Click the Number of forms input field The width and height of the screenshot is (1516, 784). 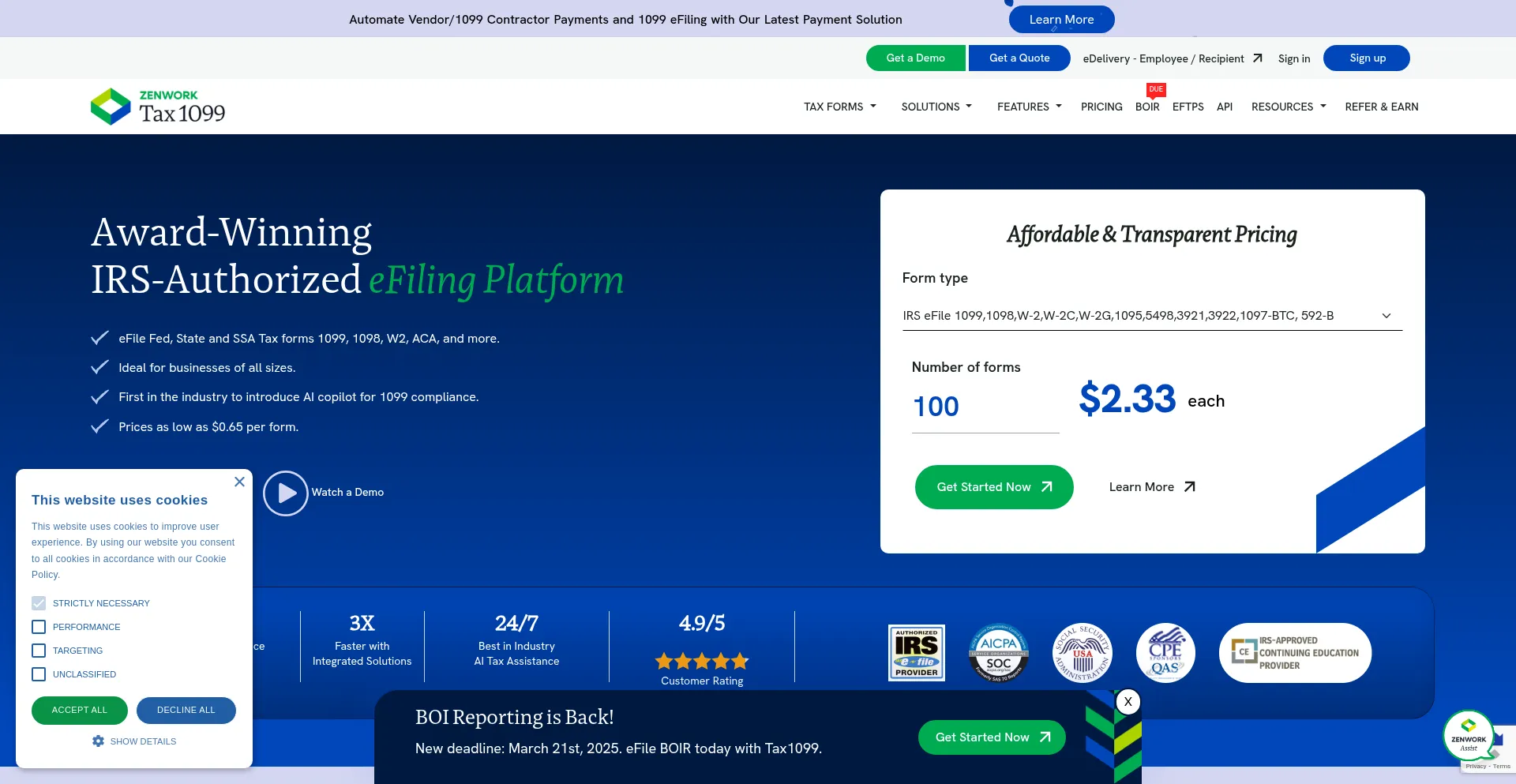click(985, 407)
